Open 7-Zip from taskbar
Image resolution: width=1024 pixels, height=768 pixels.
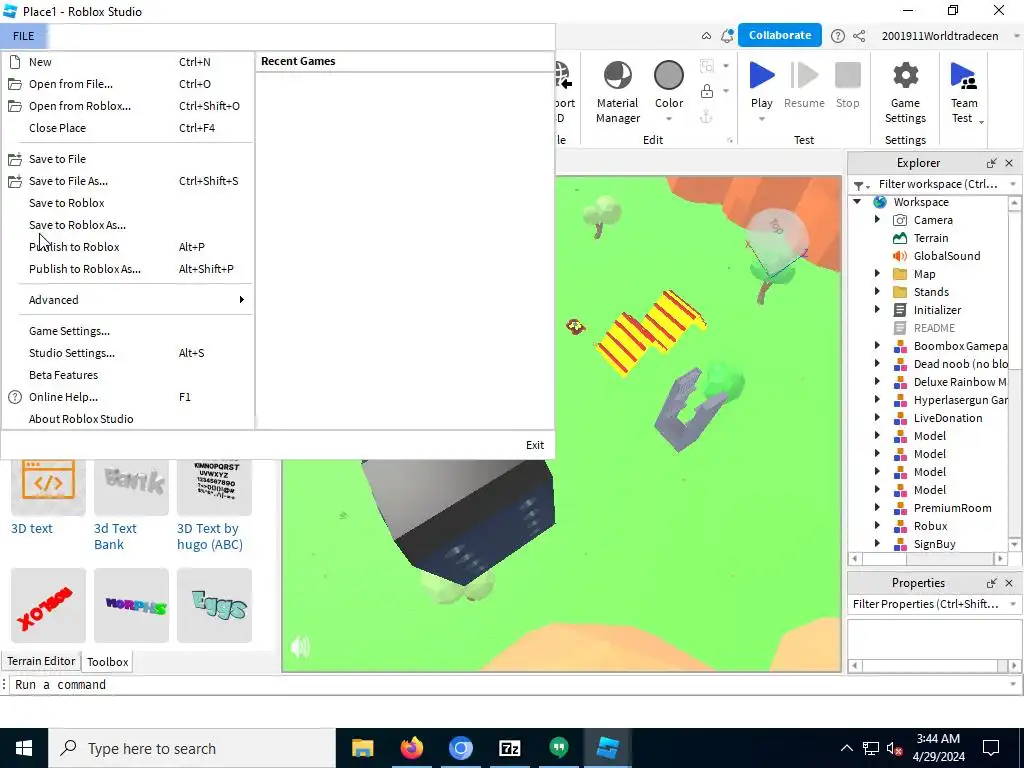click(509, 748)
